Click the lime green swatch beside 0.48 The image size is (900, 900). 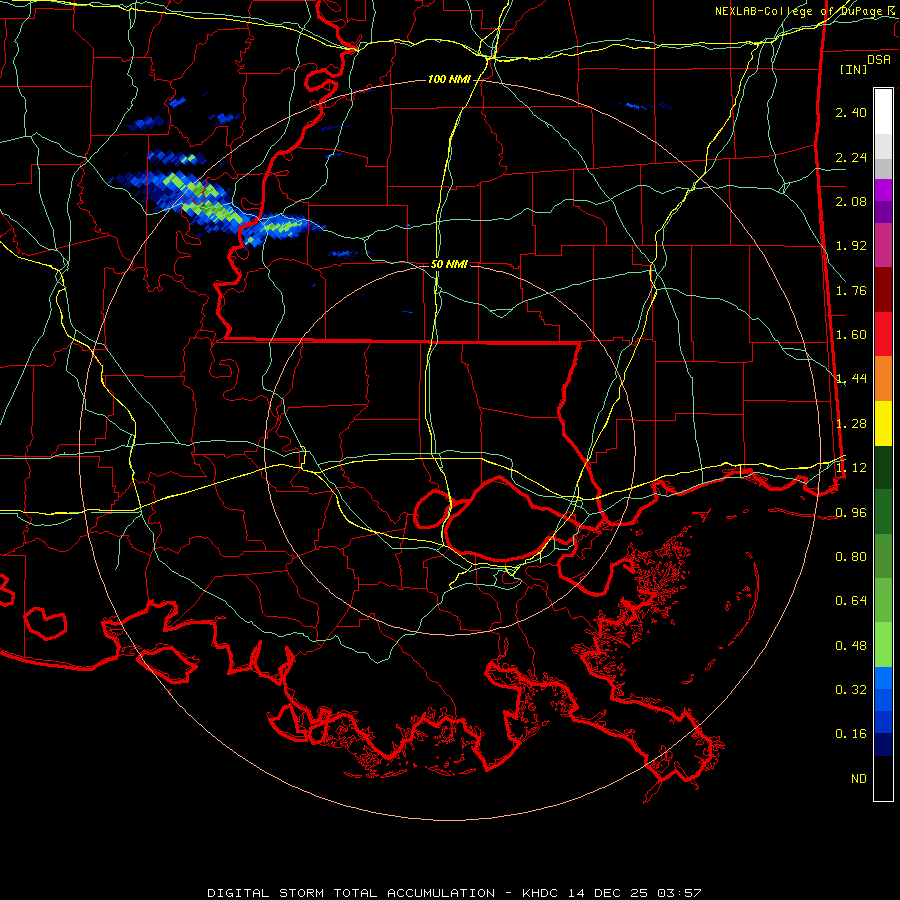pos(883,645)
